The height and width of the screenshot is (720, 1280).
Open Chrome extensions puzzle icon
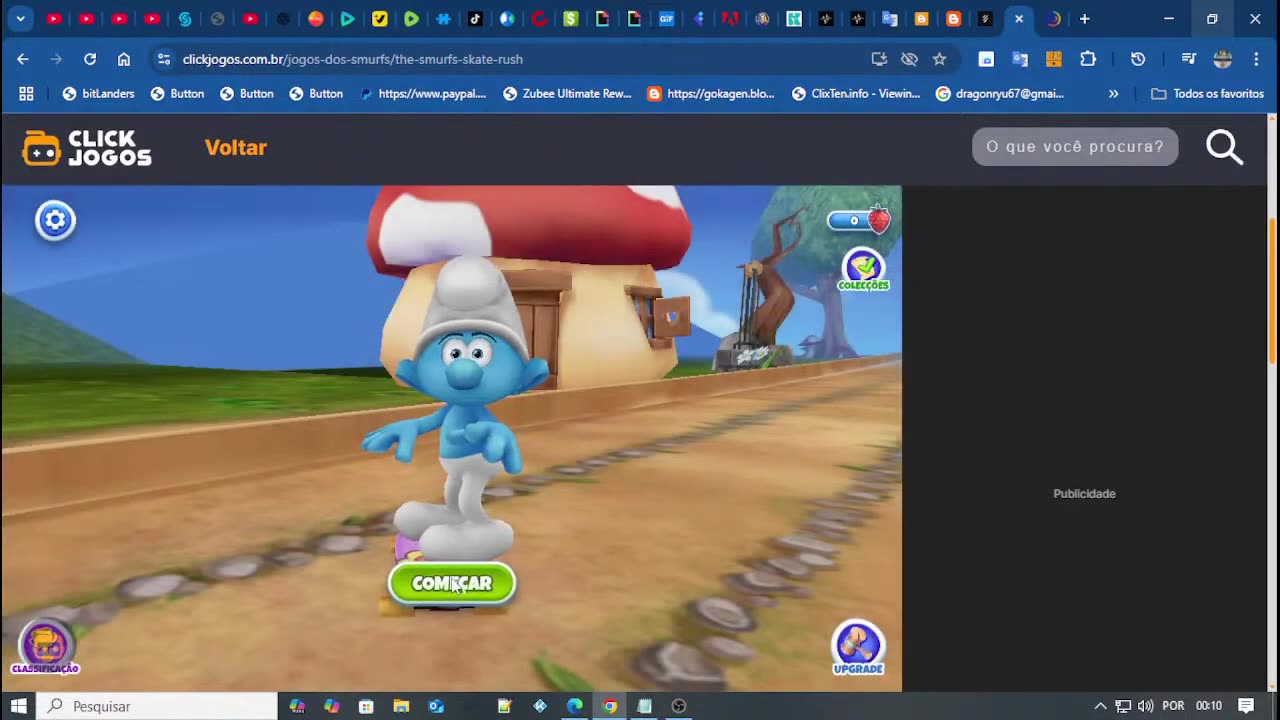click(x=1088, y=59)
